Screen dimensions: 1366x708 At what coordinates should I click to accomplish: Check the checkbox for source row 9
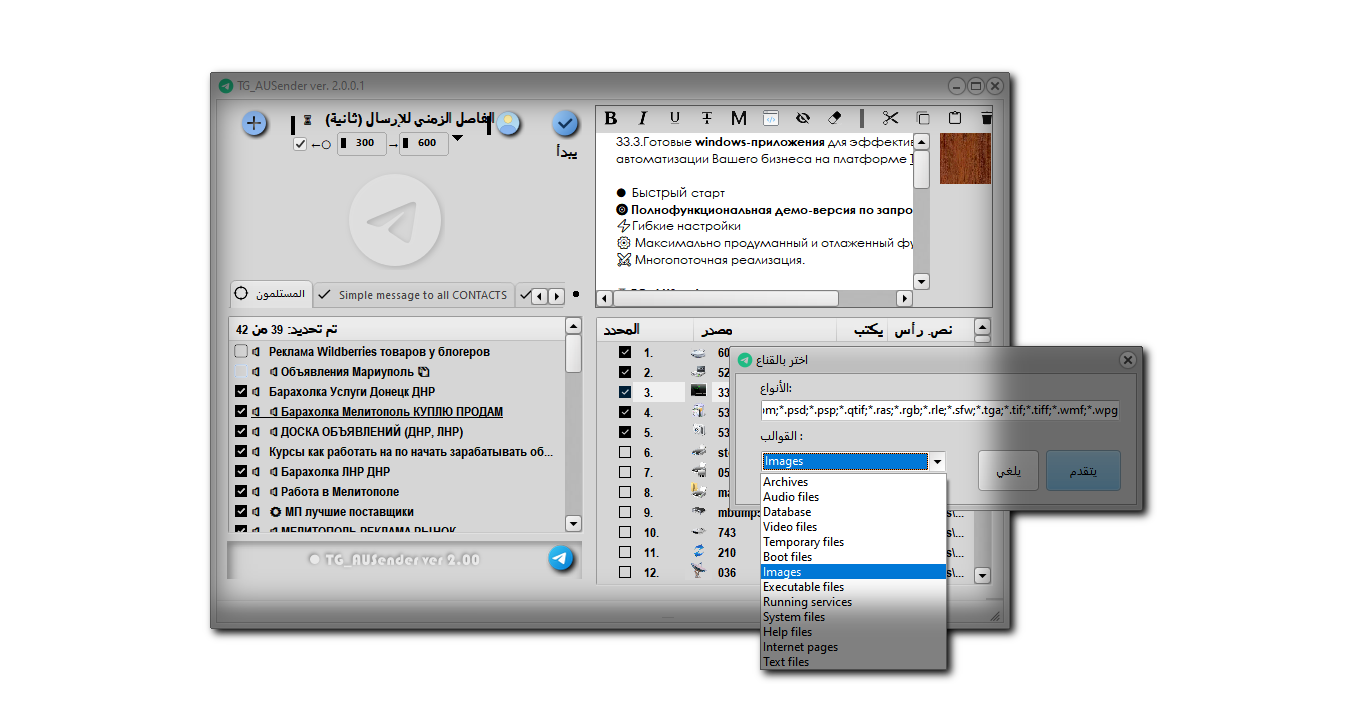click(625, 512)
